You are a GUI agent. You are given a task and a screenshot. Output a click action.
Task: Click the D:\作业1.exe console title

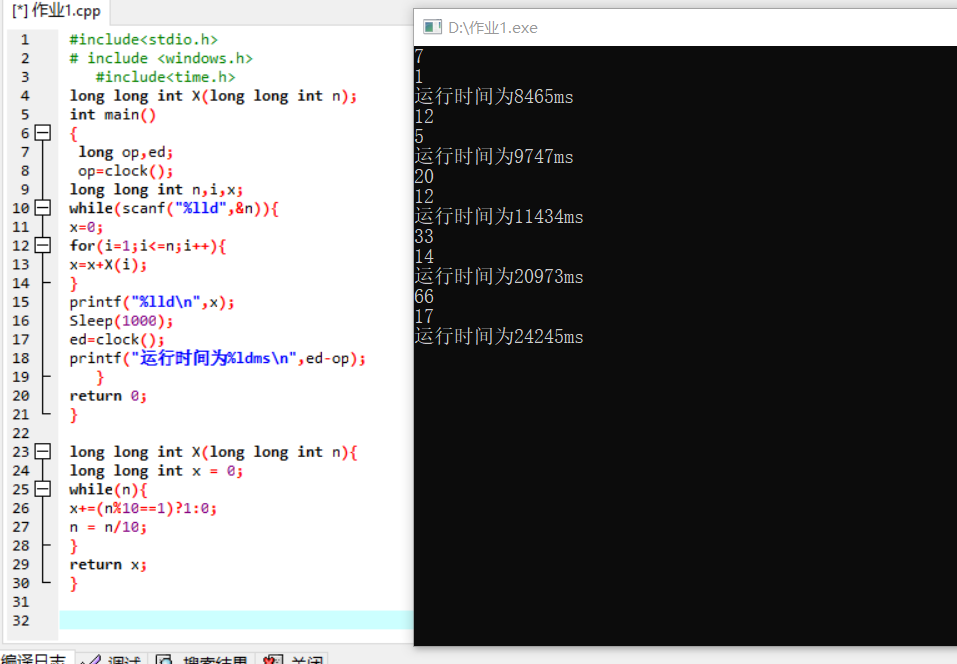tap(493, 28)
